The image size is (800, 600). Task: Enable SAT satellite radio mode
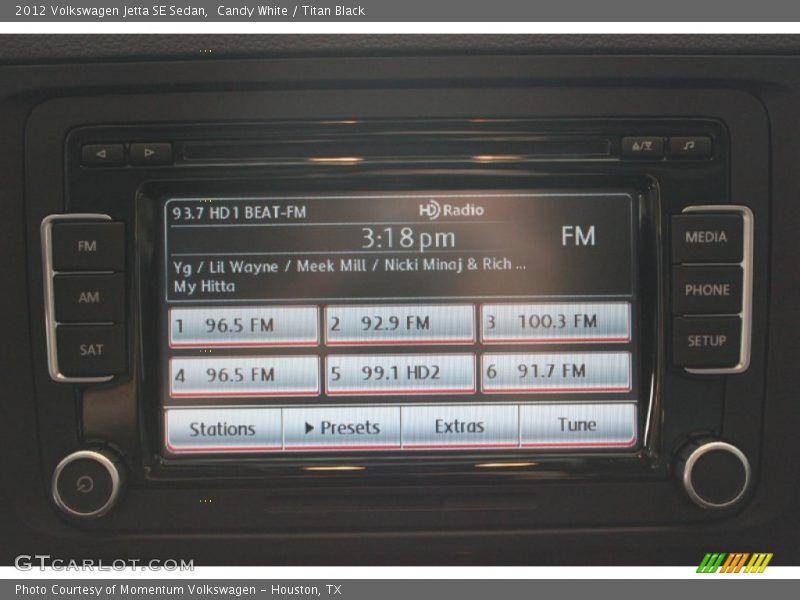pyautogui.click(x=87, y=345)
